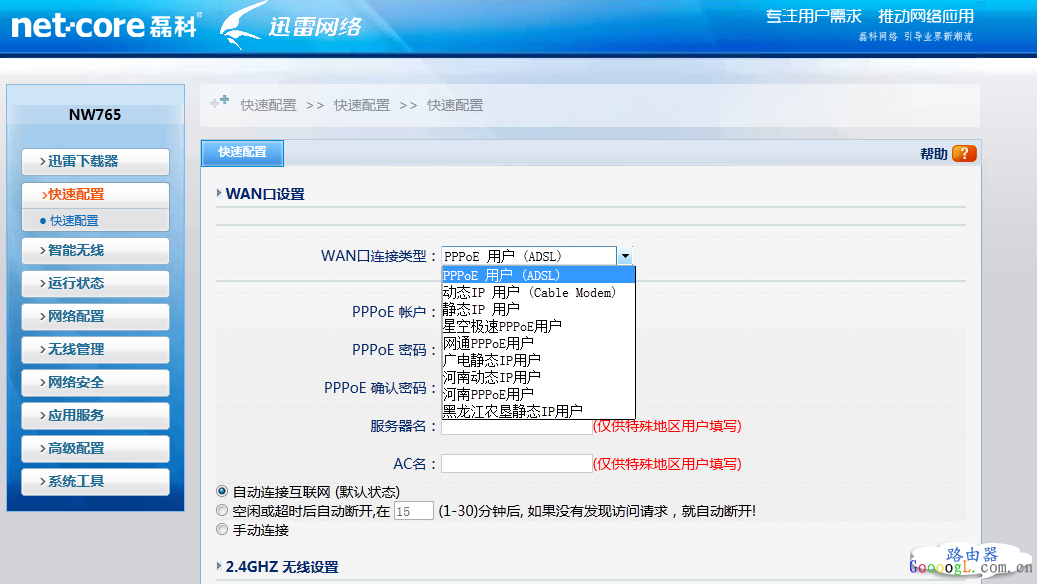Open the 智能无线 sidebar menu
1037x584 pixels.
(95, 251)
